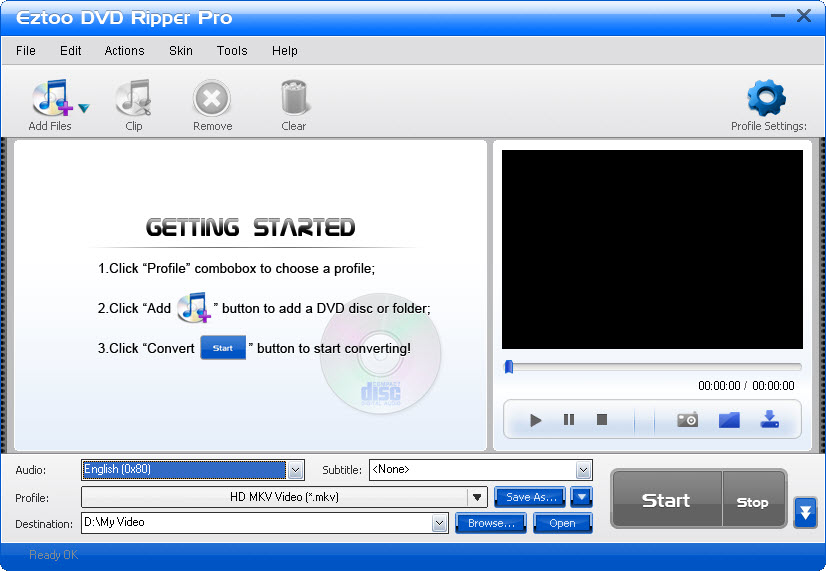The image size is (826, 571).
Task: Minimize the Eztoo DVD Ripper window
Action: (x=778, y=16)
